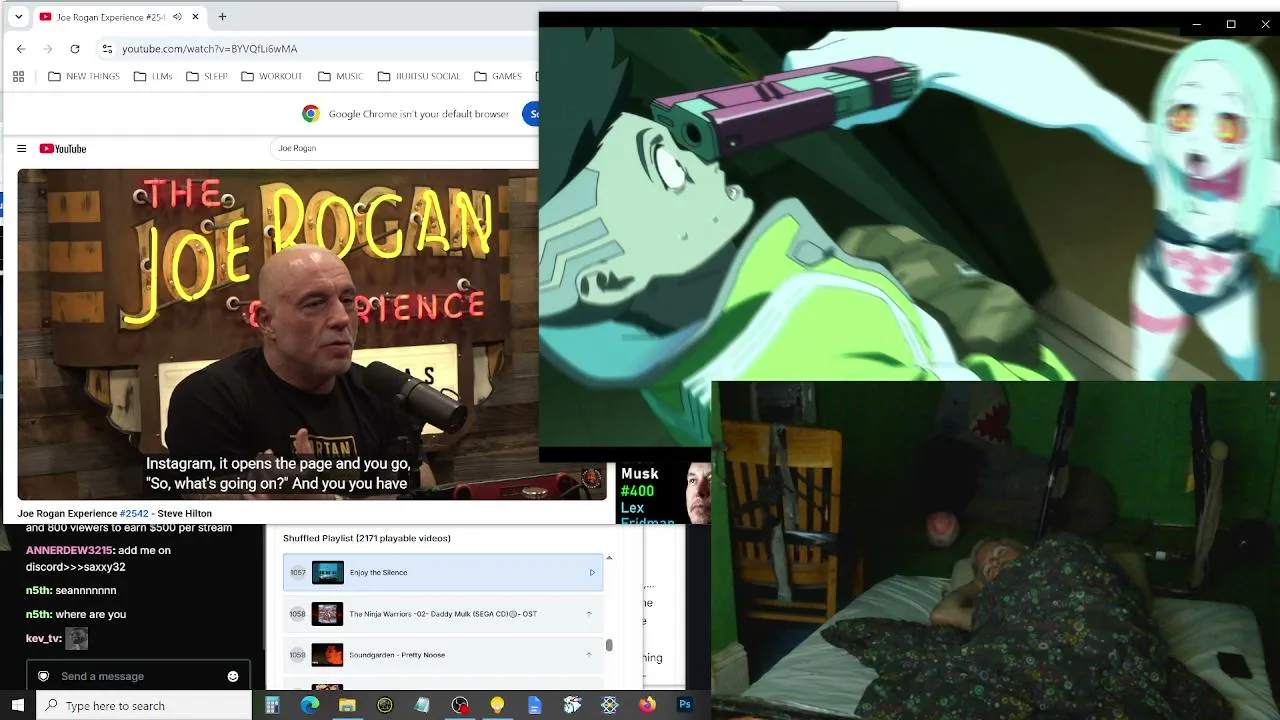Open the light bulb taskbar app

point(497,705)
